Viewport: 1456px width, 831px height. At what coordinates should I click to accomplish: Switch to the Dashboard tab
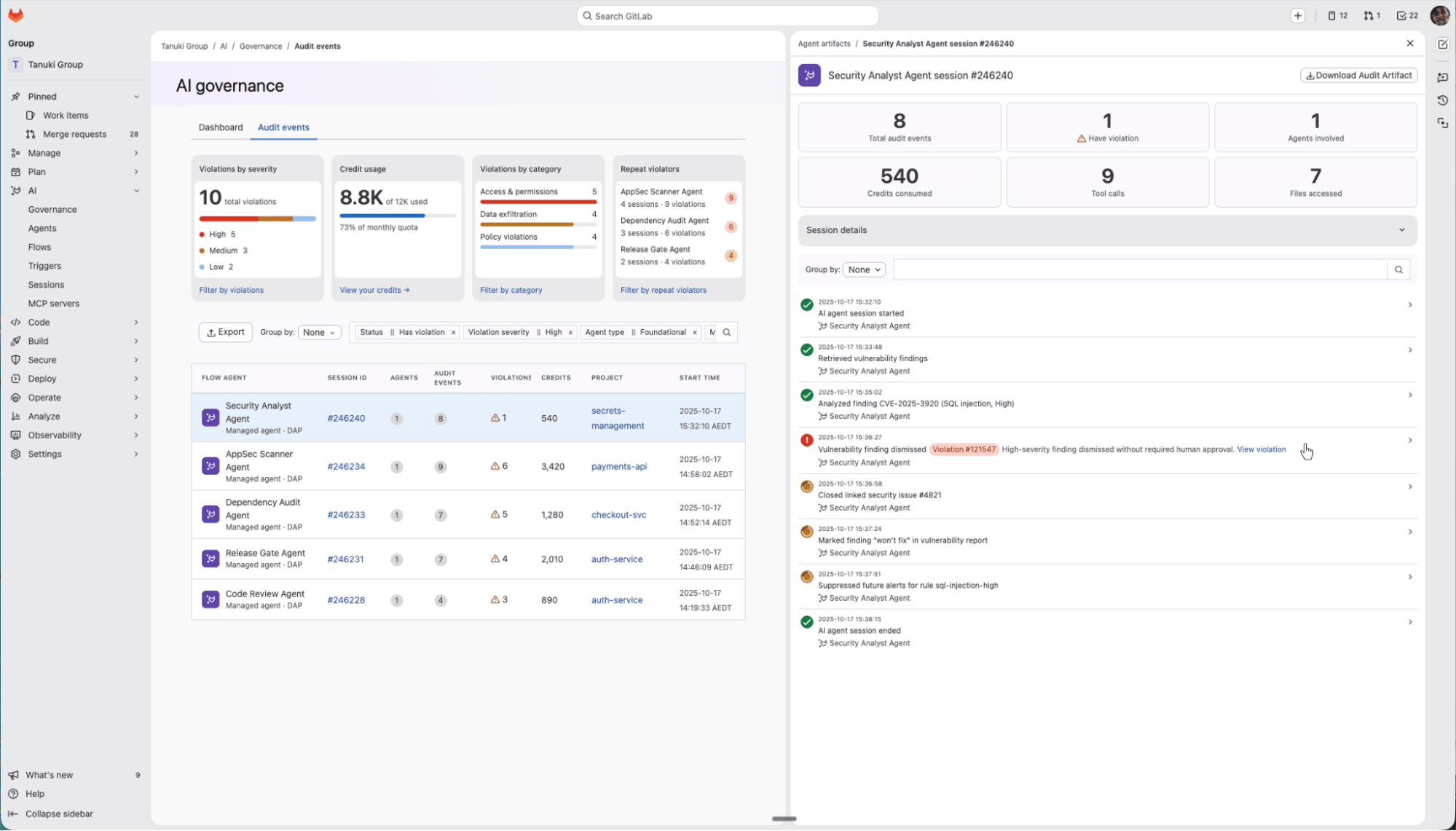(221, 127)
